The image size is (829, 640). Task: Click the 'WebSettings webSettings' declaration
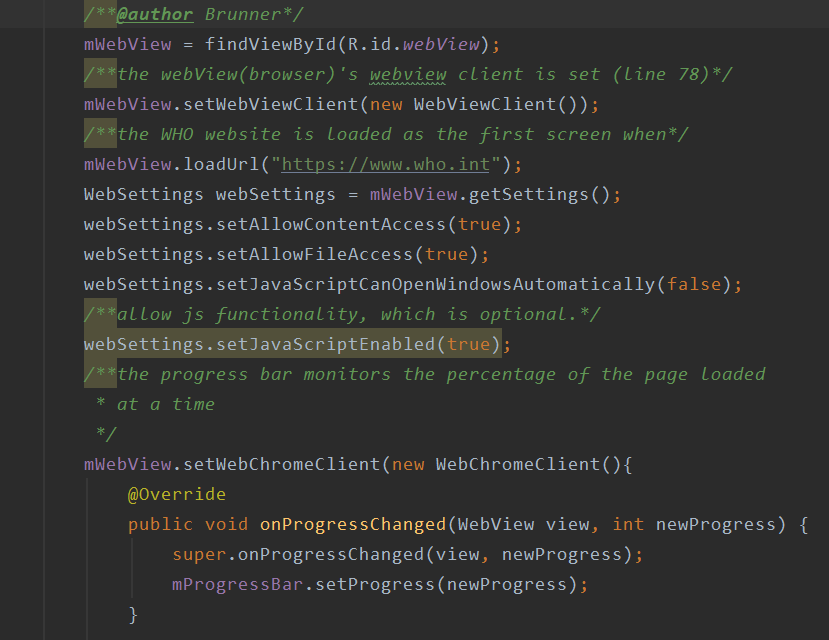209,194
